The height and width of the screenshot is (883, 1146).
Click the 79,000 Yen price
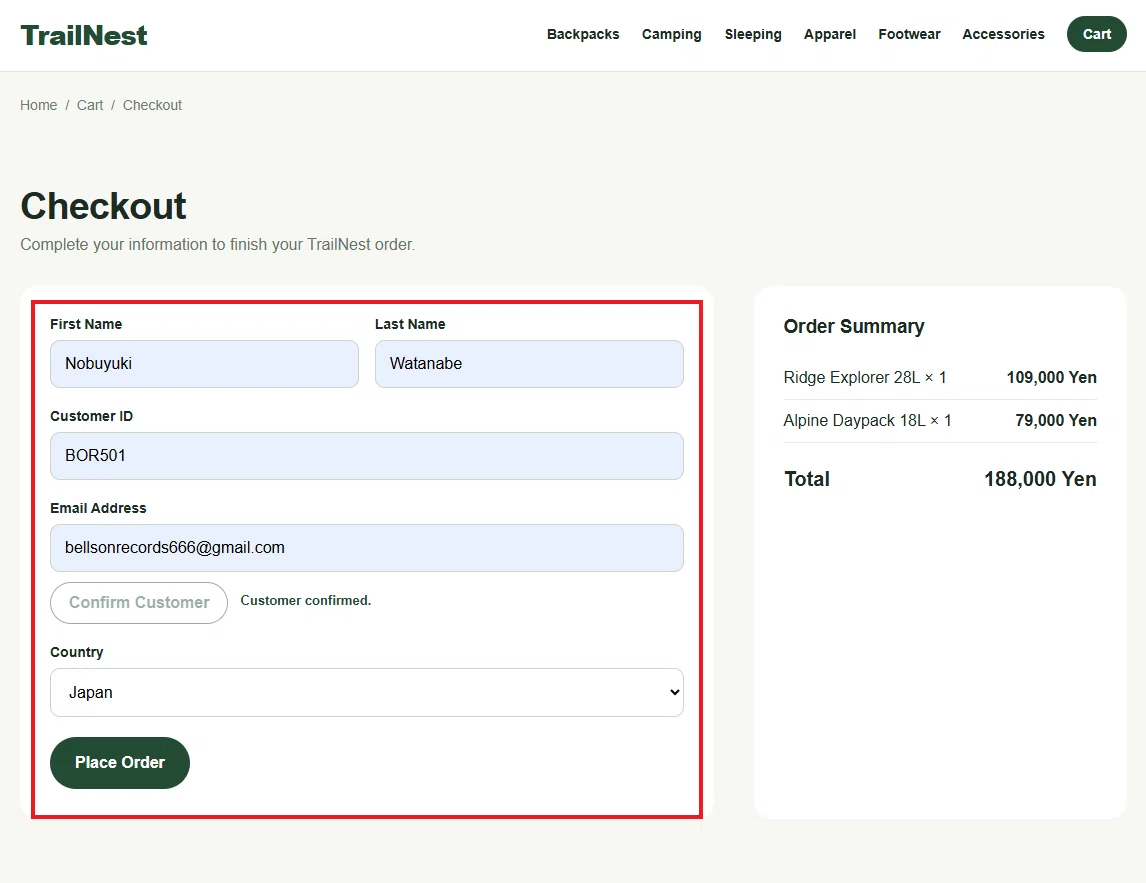click(x=1056, y=420)
